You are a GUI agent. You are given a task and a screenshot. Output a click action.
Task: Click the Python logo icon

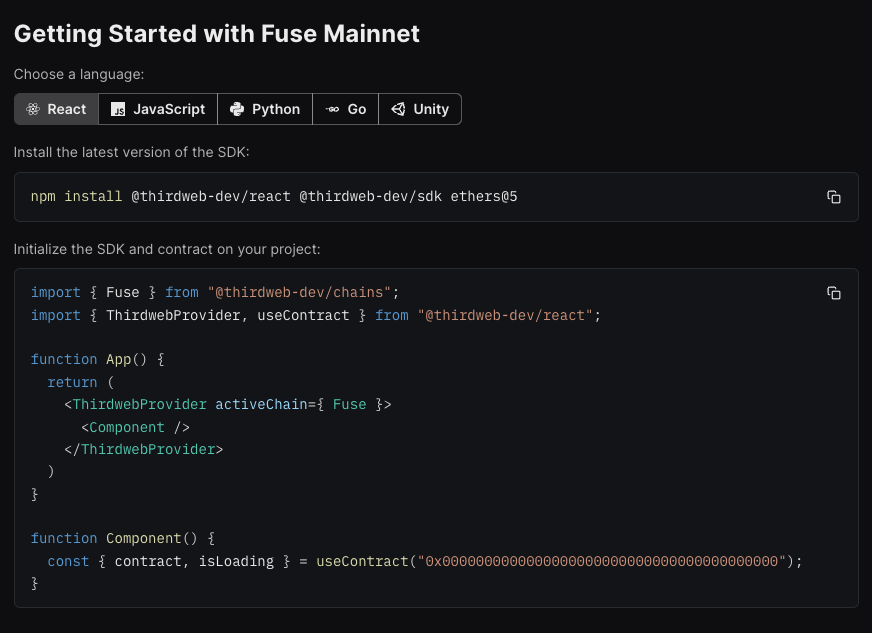(237, 109)
